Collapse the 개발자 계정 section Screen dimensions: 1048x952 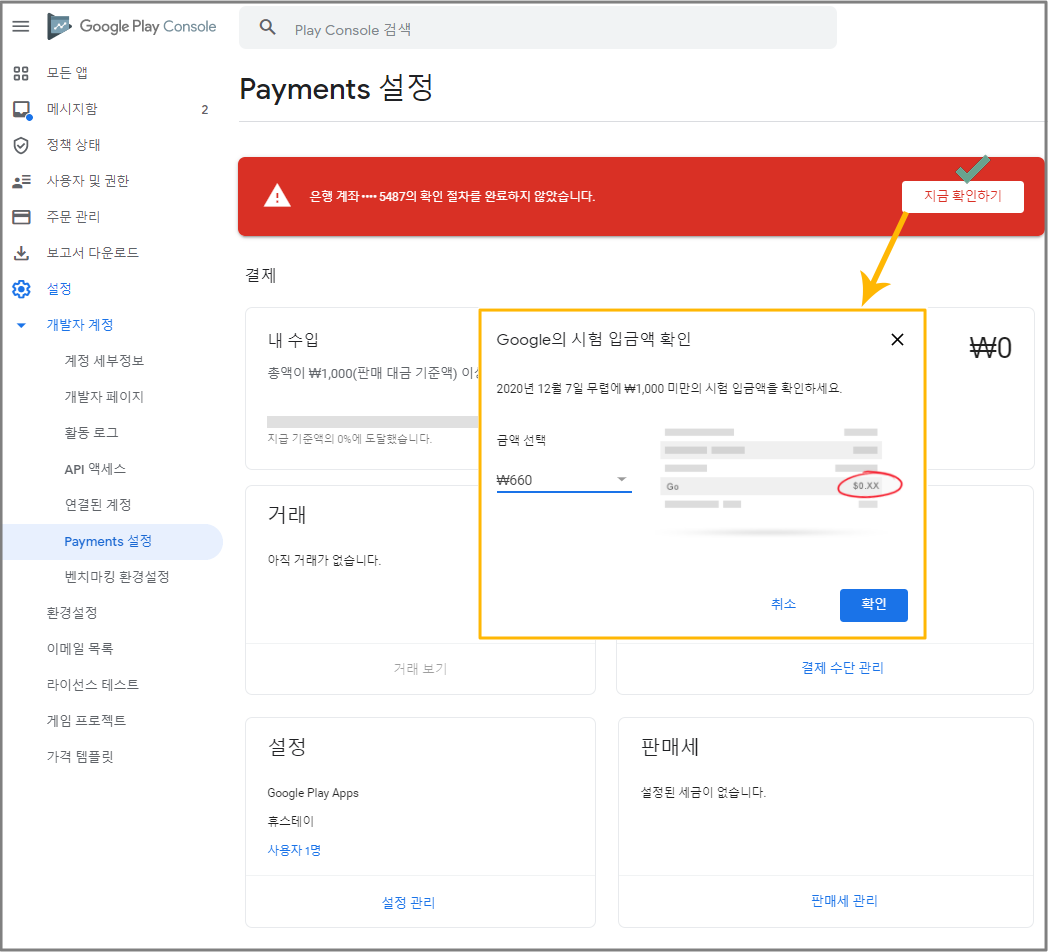click(22, 325)
